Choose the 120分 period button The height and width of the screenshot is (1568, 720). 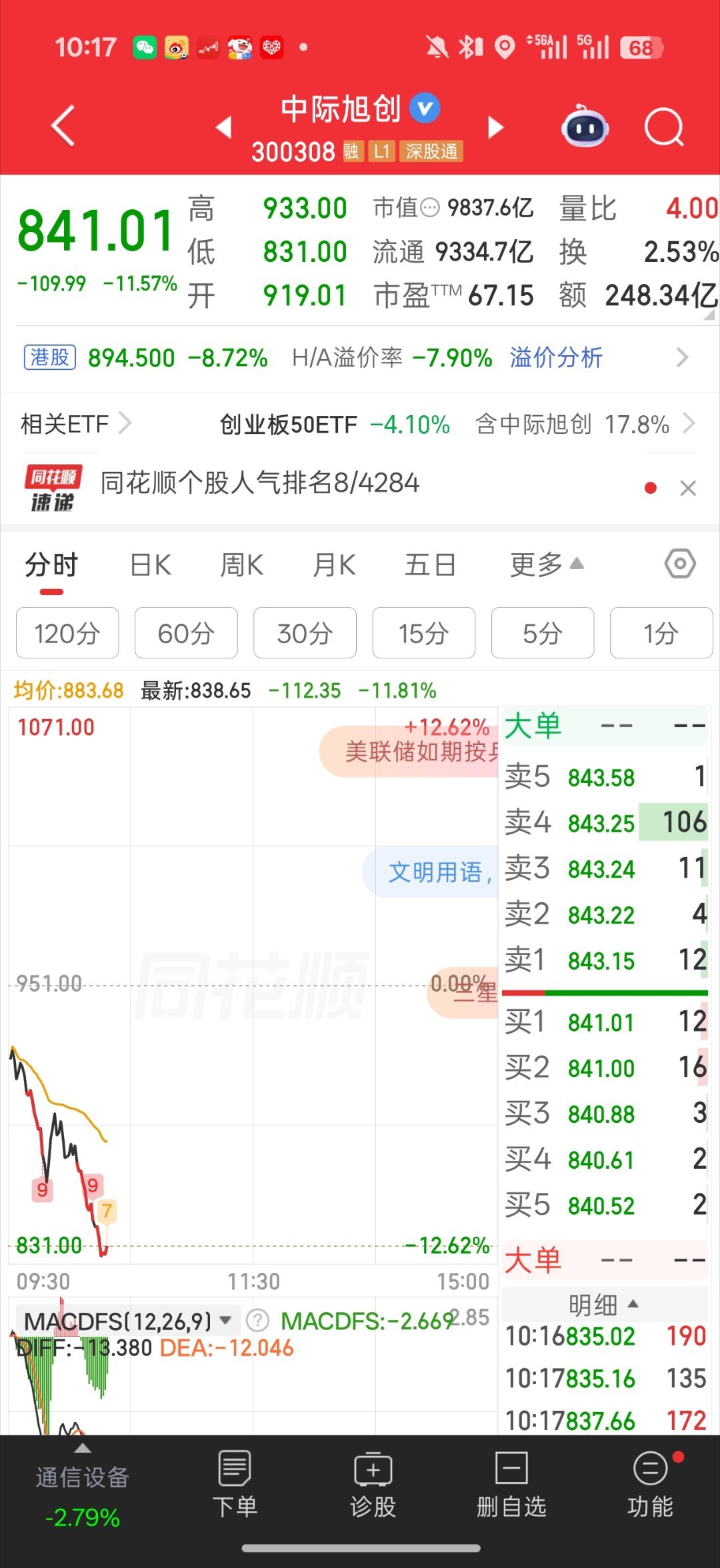pos(67,632)
